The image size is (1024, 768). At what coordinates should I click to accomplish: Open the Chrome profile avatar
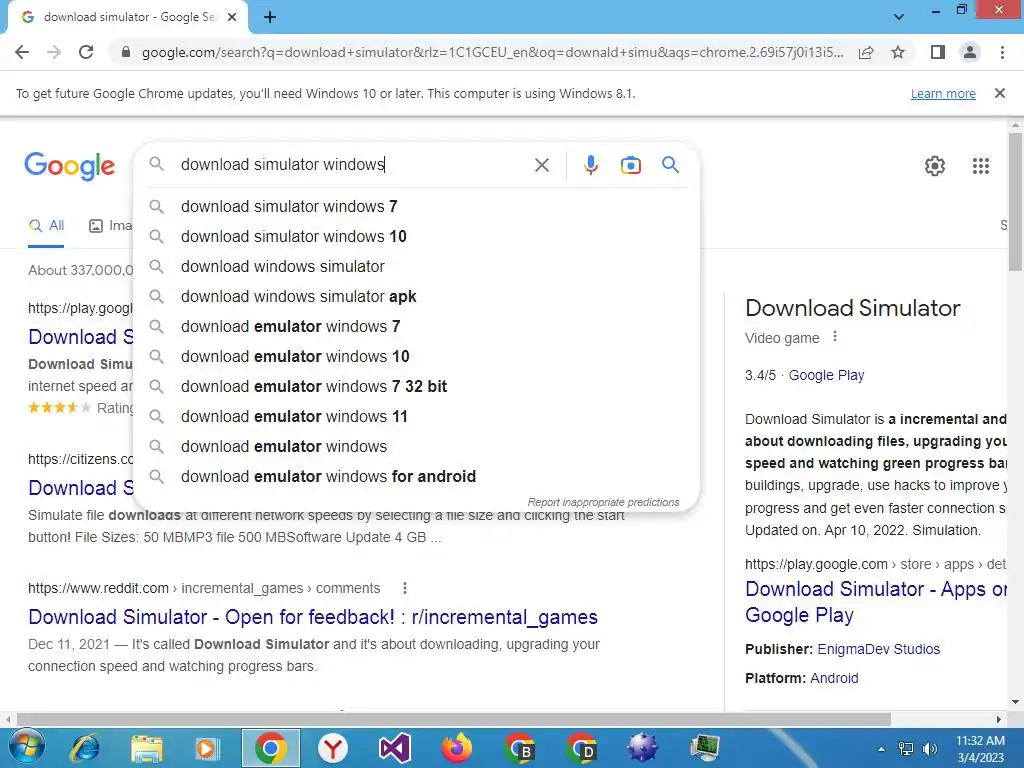click(x=970, y=52)
